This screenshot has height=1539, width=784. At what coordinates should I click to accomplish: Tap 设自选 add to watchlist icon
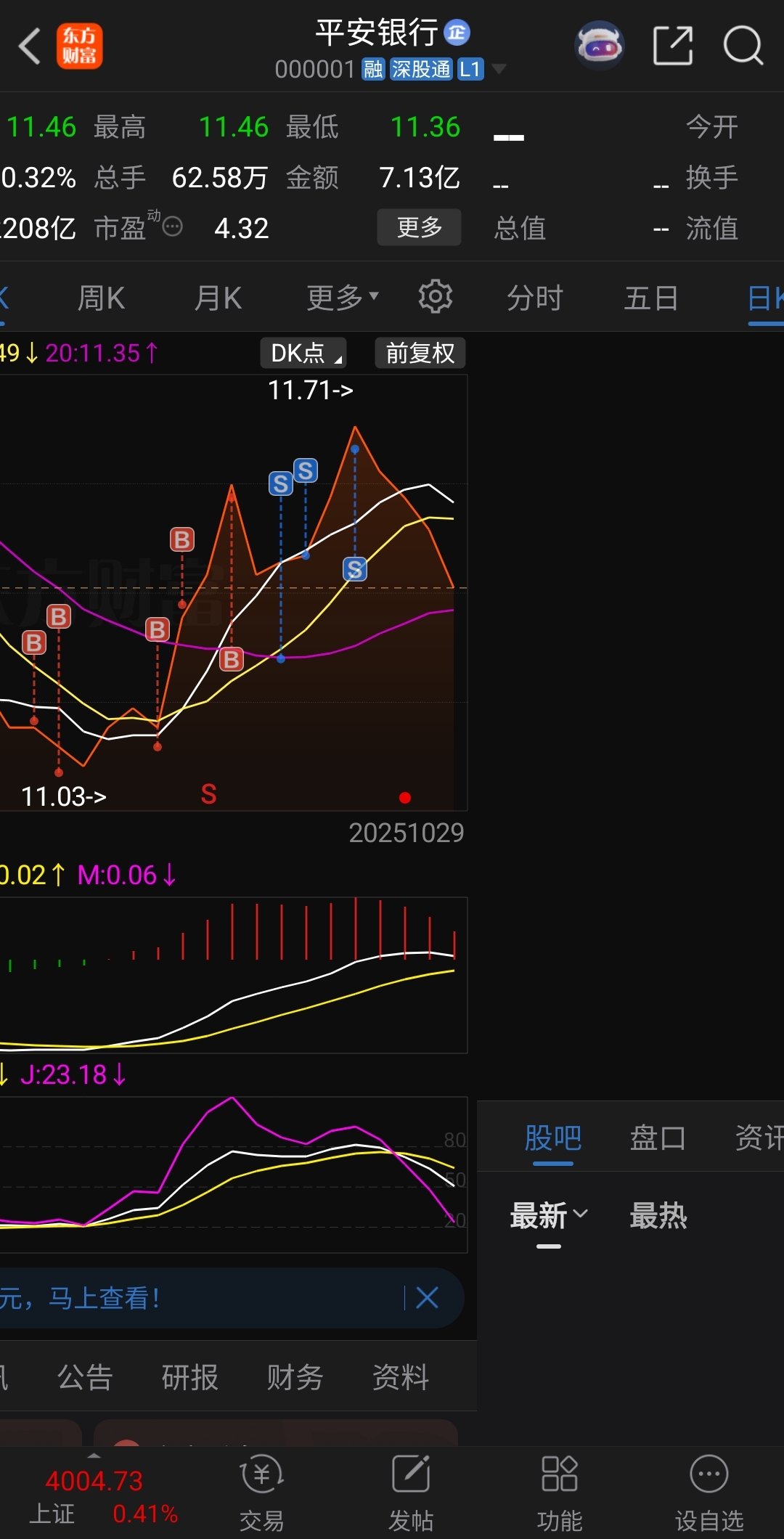(709, 1494)
